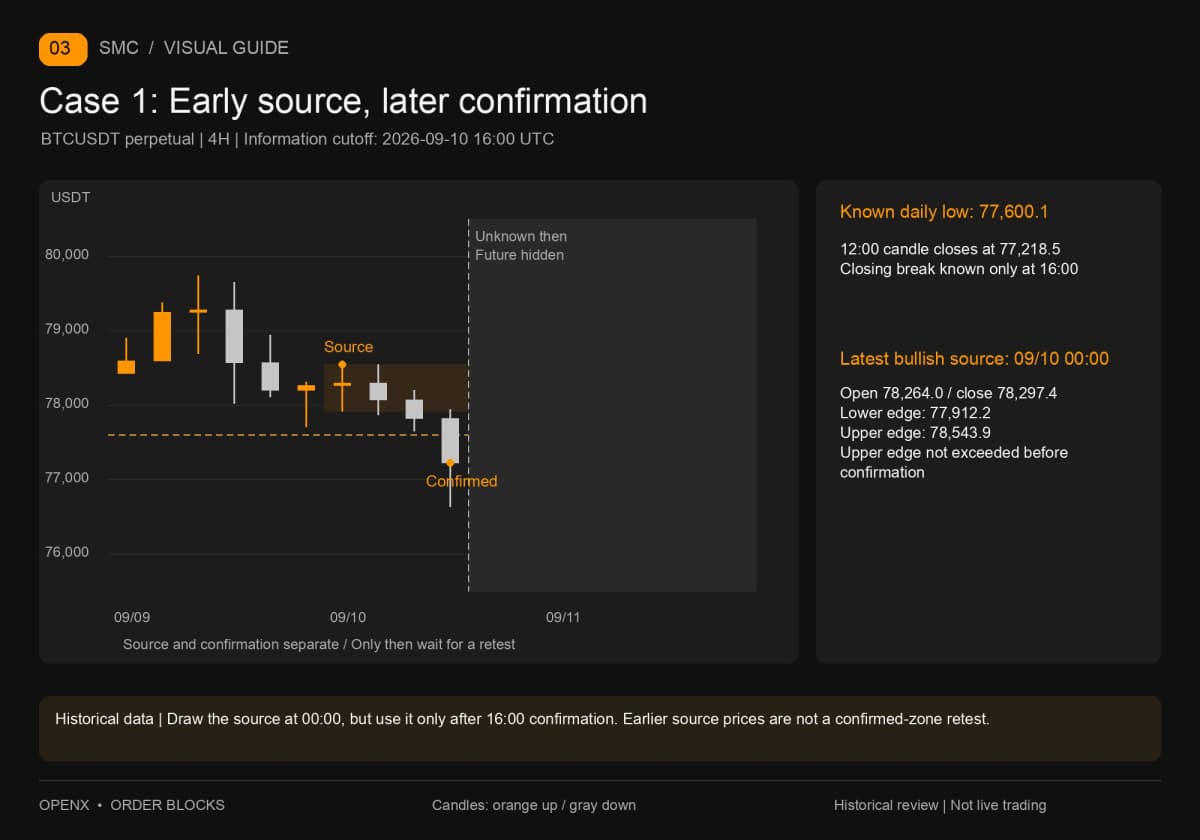Viewport: 1200px width, 840px height.
Task: Click the orange dot on the Source candle
Action: [342, 365]
